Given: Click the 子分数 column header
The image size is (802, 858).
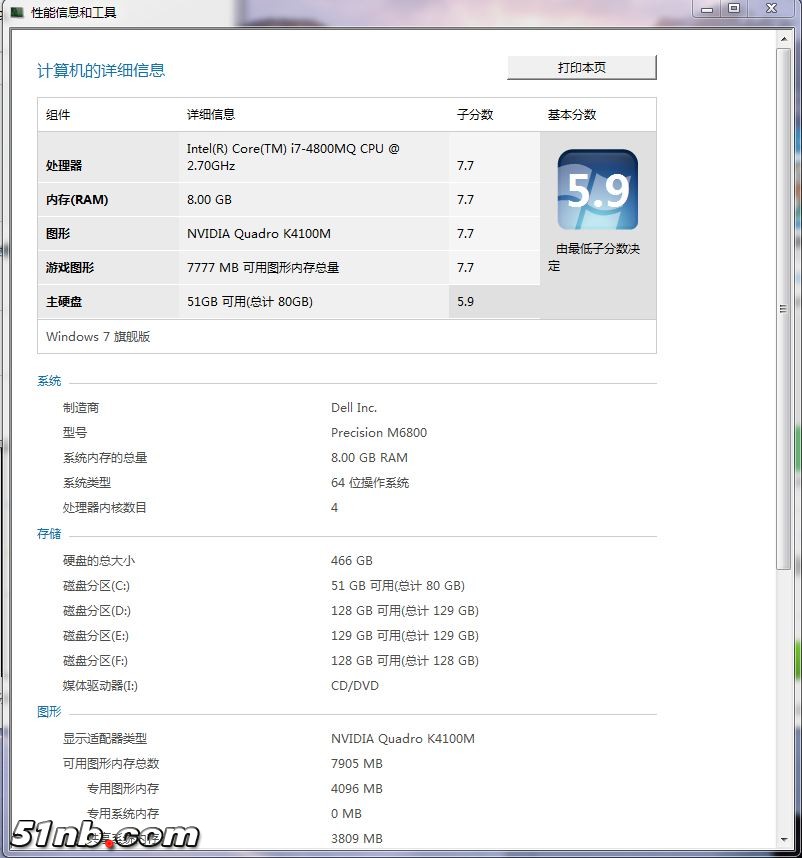Looking at the screenshot, I should 475,115.
